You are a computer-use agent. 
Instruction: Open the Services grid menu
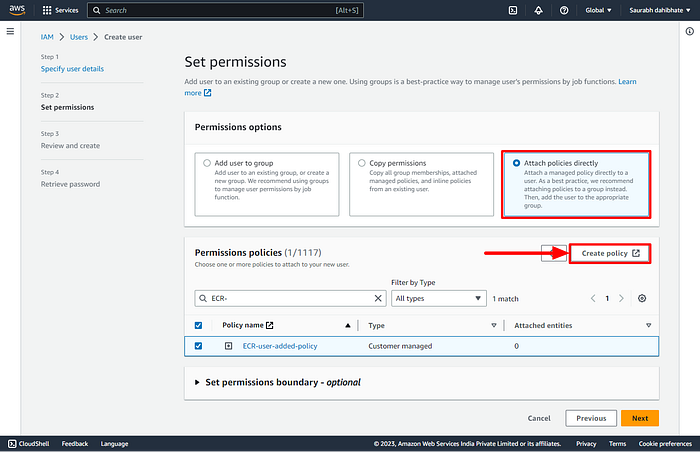(60, 10)
